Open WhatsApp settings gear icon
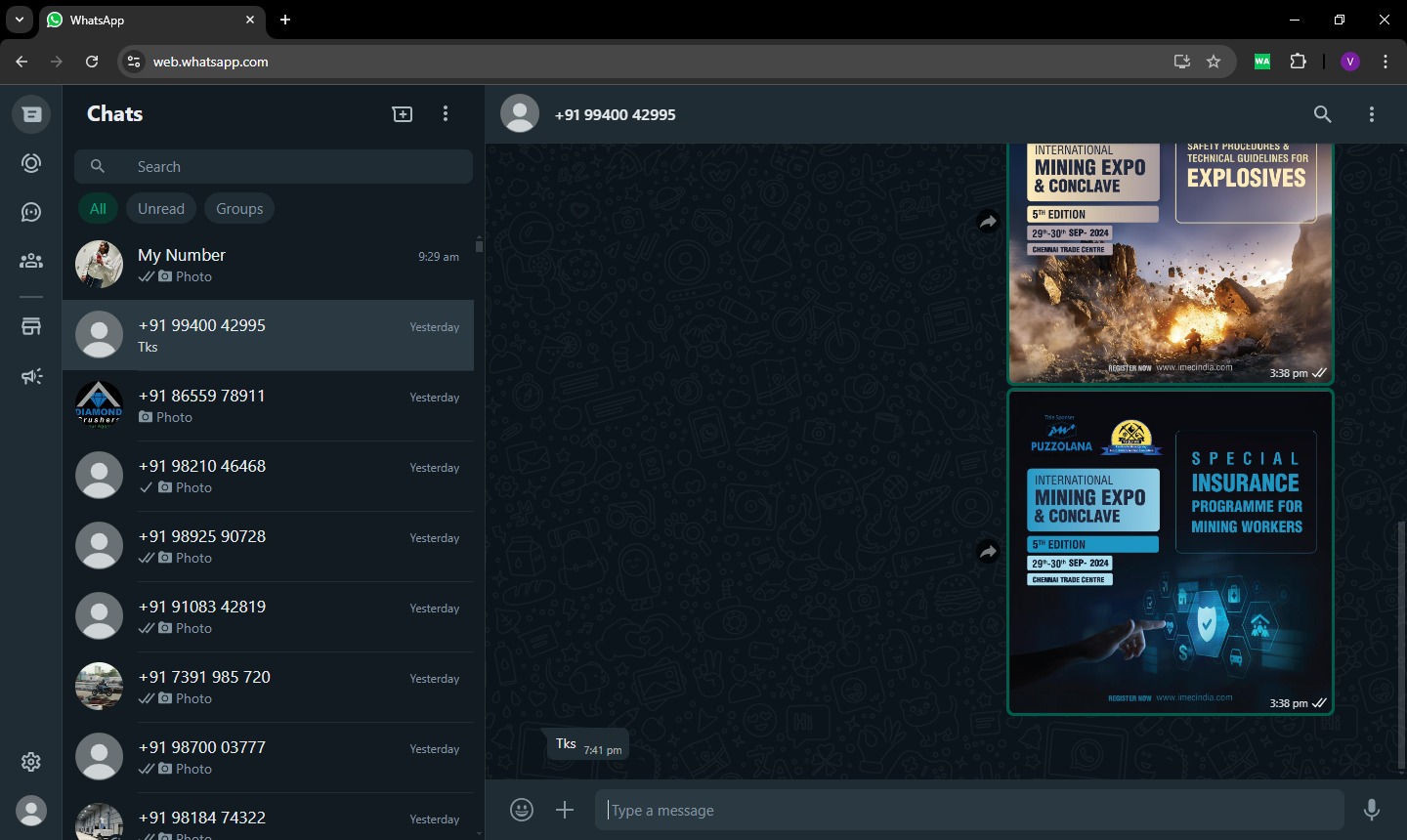 (31, 762)
